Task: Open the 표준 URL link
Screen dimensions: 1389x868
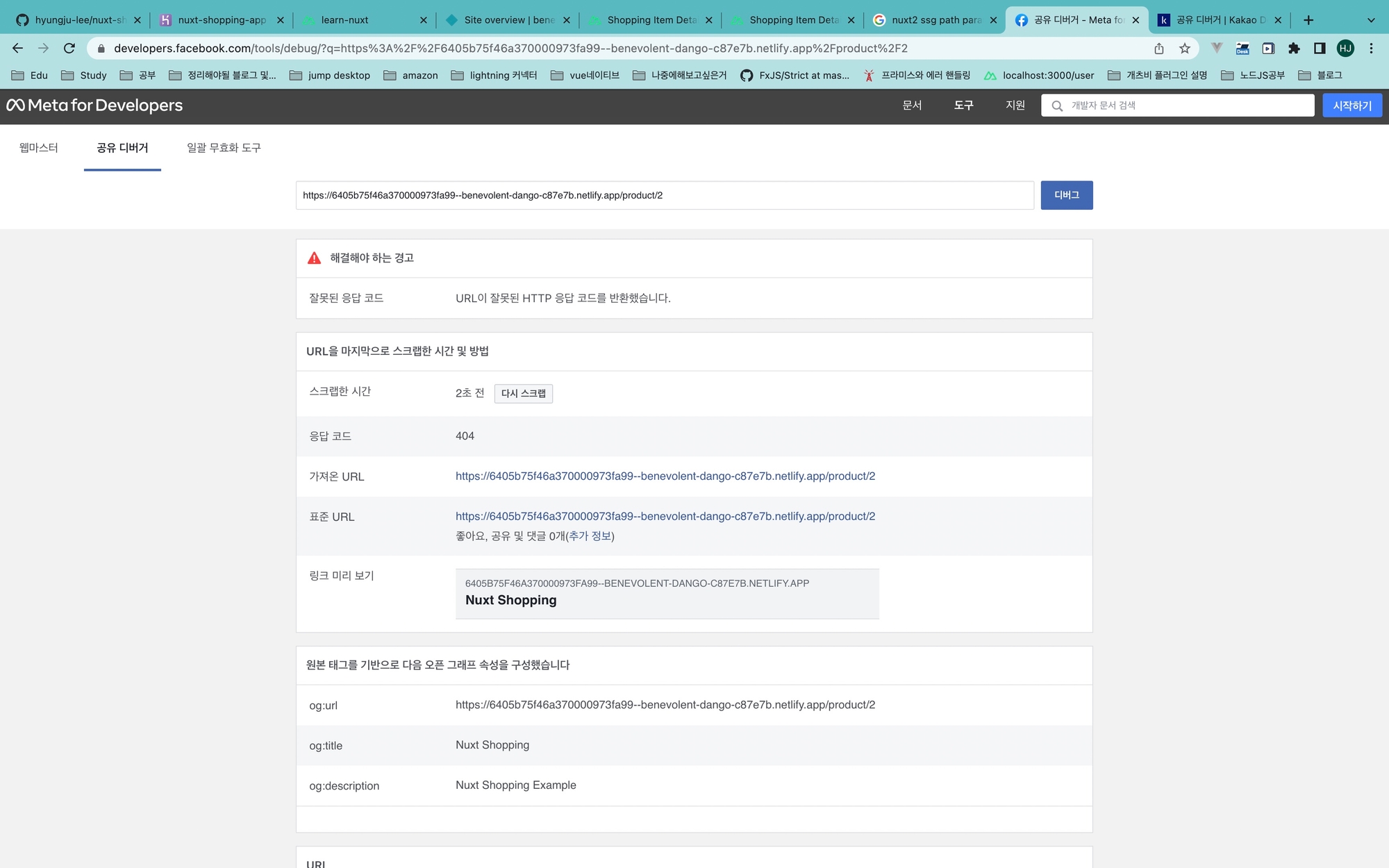Action: click(x=665, y=517)
